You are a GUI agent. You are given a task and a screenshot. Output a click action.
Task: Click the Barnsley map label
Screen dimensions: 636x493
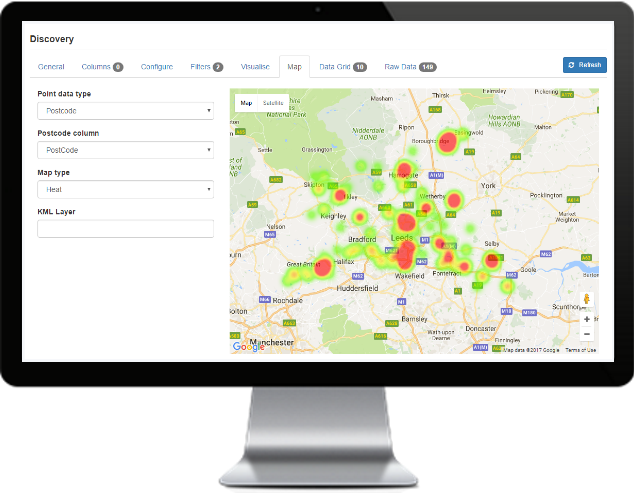(414, 319)
